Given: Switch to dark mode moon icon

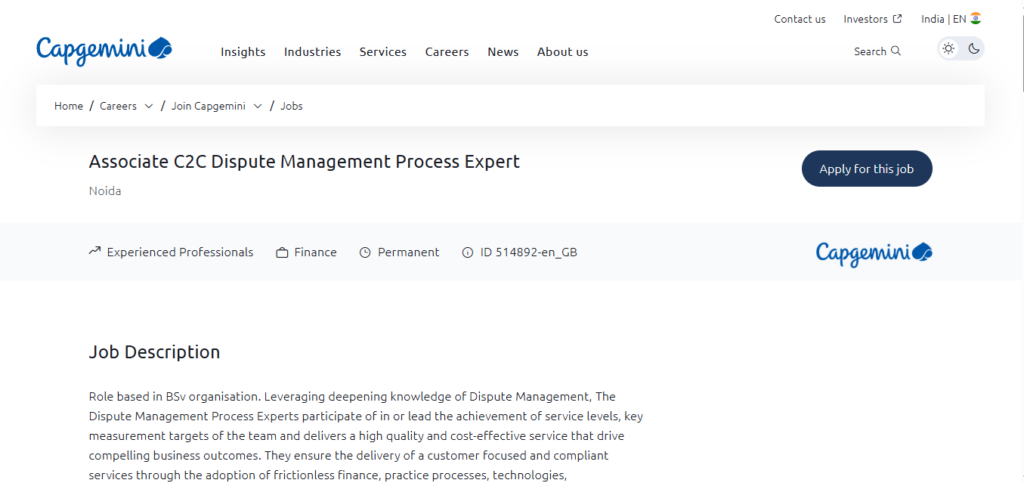Looking at the screenshot, I should [974, 48].
